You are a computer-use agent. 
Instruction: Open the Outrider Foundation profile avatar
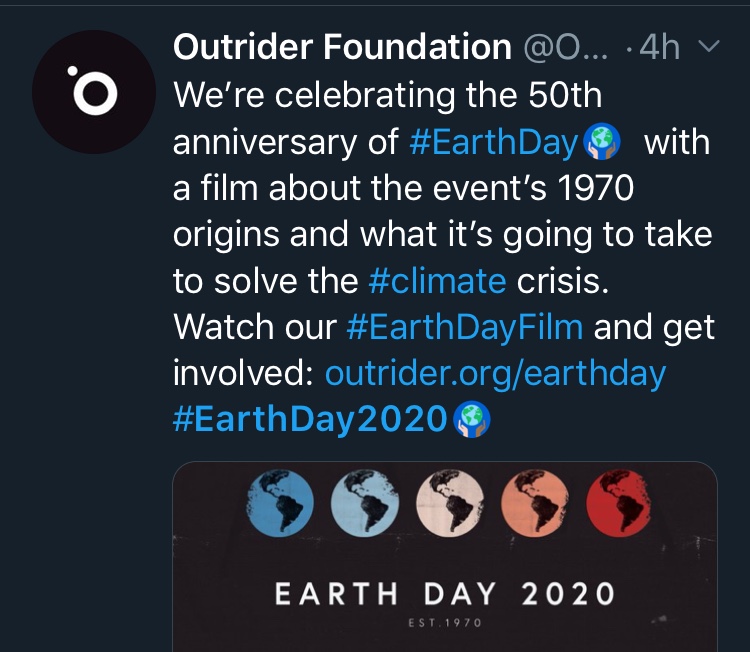92,91
